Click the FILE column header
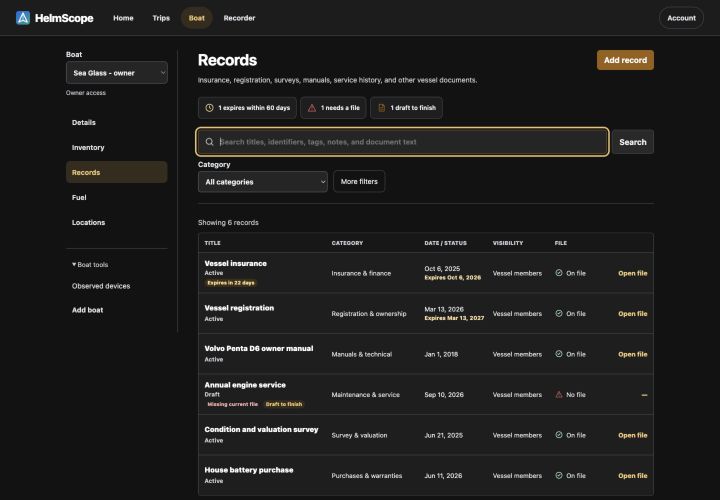The image size is (720, 500). pyautogui.click(x=561, y=243)
